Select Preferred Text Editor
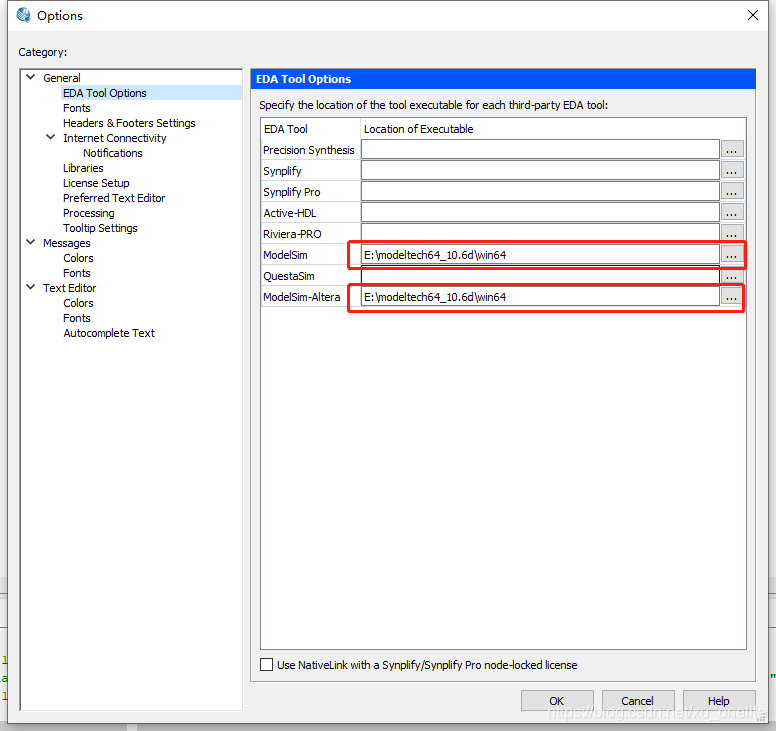This screenshot has width=776, height=731. click(114, 198)
